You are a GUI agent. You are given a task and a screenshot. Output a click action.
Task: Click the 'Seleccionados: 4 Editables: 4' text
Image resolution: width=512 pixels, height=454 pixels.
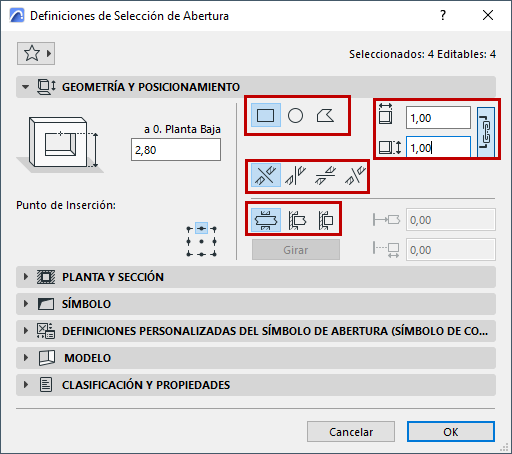point(422,54)
